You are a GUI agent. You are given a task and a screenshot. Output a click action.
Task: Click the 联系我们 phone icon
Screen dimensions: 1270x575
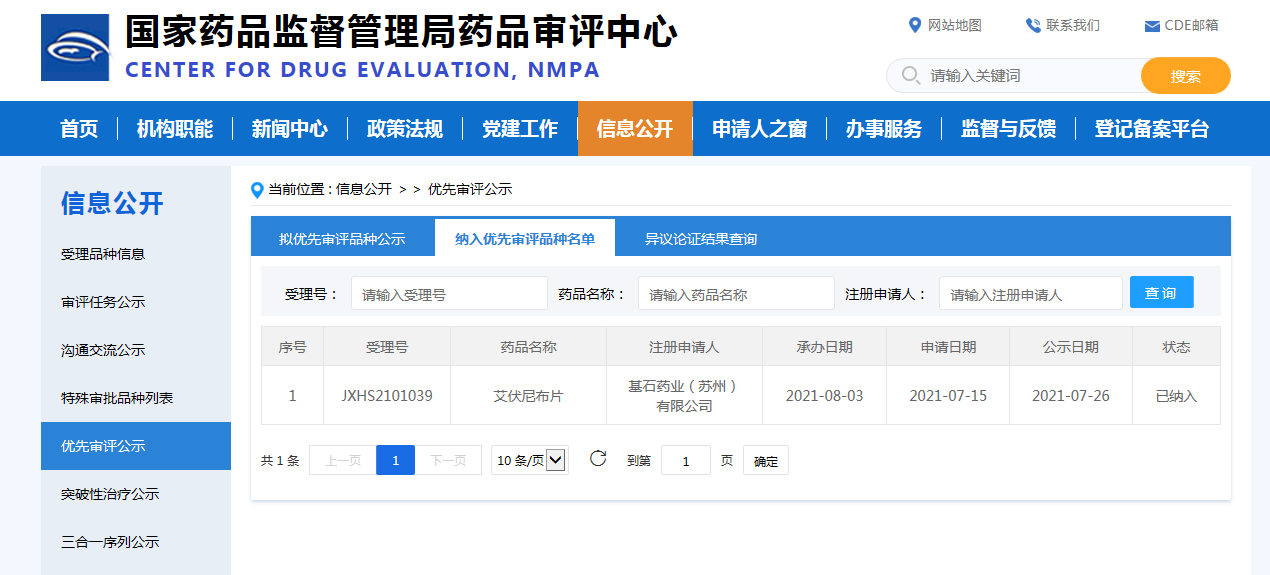(x=1033, y=25)
